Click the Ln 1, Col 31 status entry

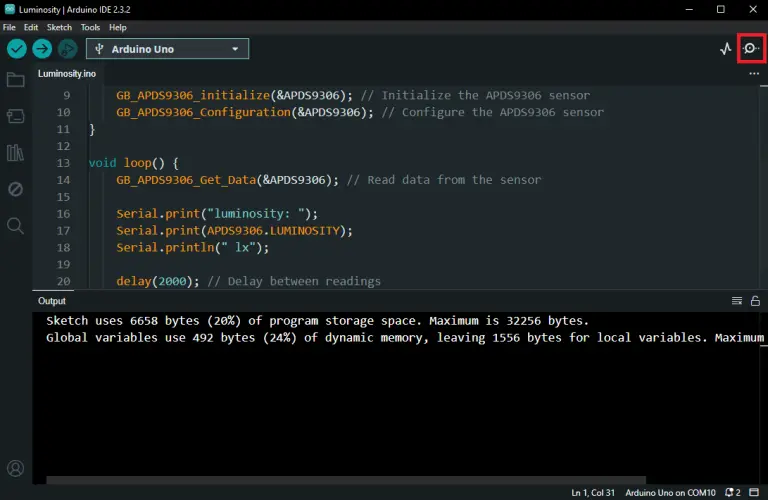pyautogui.click(x=593, y=493)
